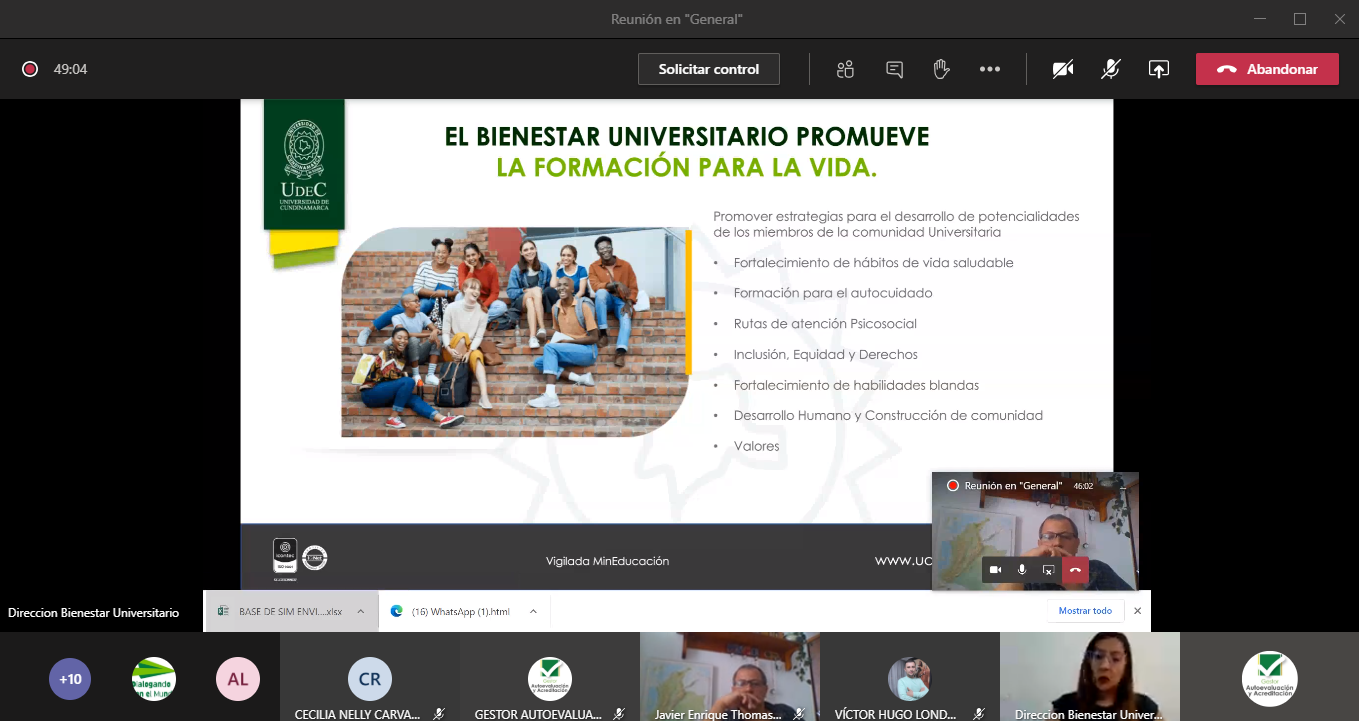Click the Excel file icon in downloads bar
This screenshot has width=1359, height=721.
pyautogui.click(x=224, y=611)
